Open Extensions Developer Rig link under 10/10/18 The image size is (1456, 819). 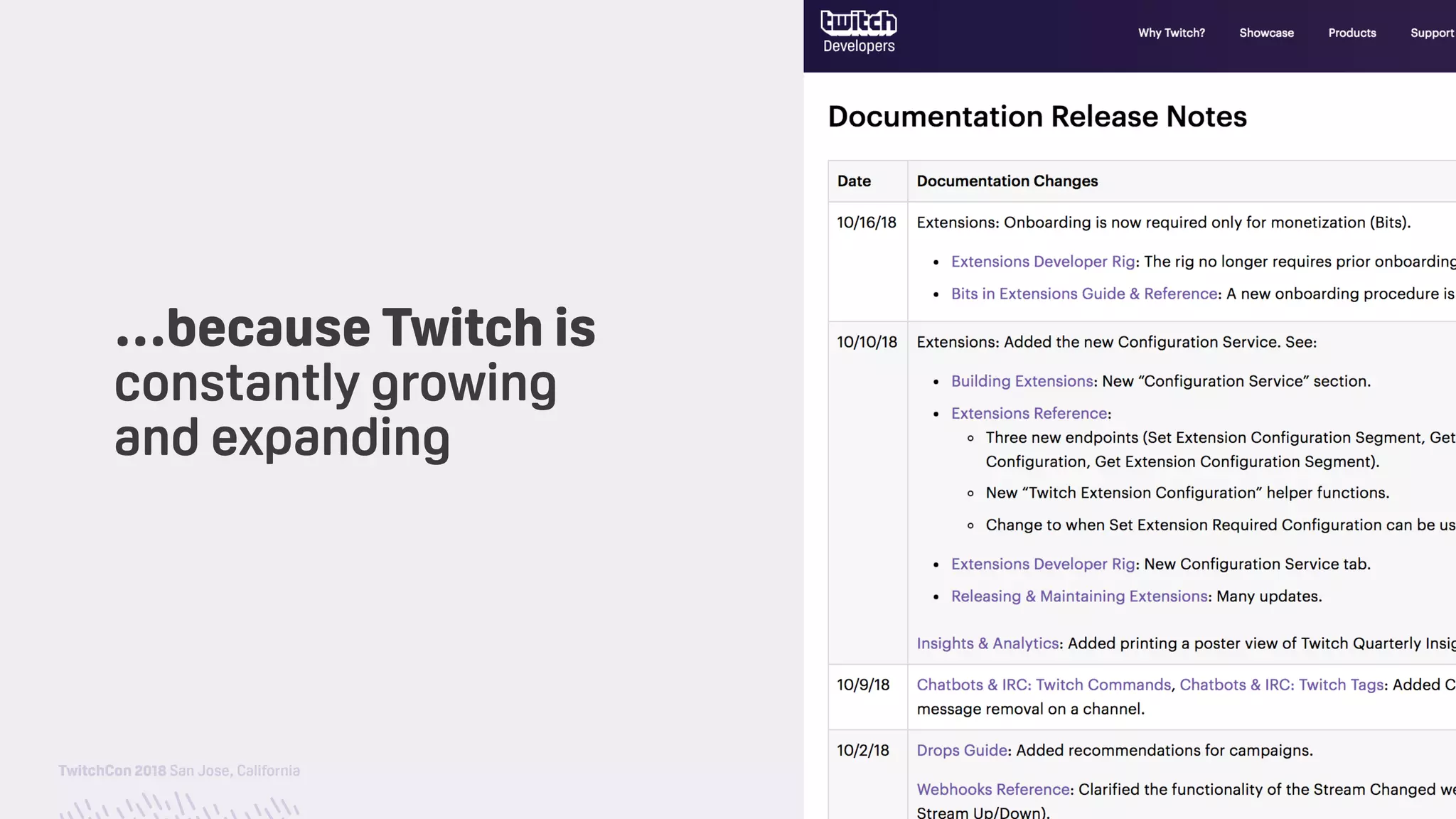click(1043, 564)
